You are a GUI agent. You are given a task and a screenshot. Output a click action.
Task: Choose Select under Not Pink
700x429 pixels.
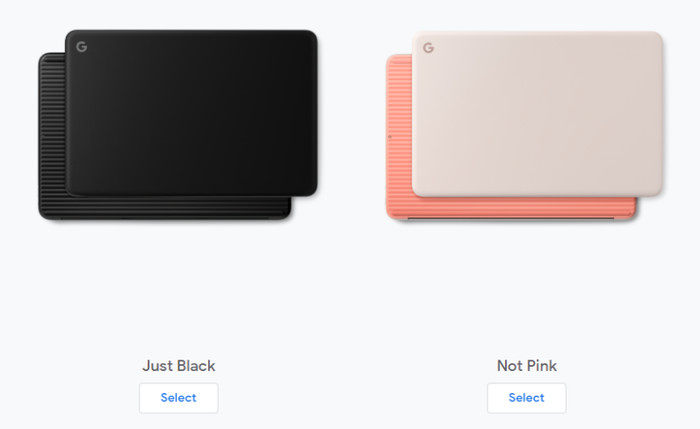(527, 398)
